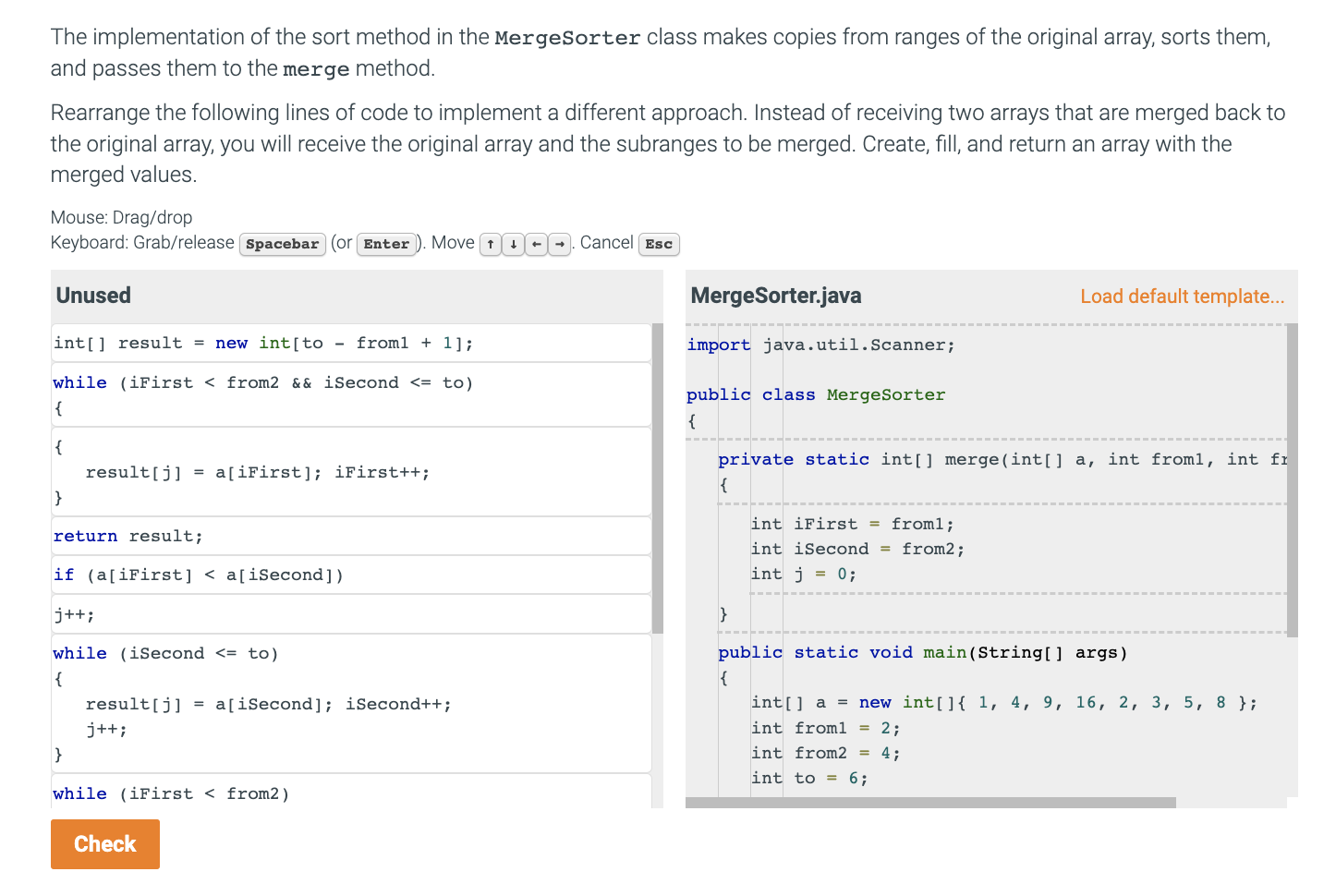Click the Esc key hint
Viewport: 1336px width, 896px height.
click(x=659, y=244)
